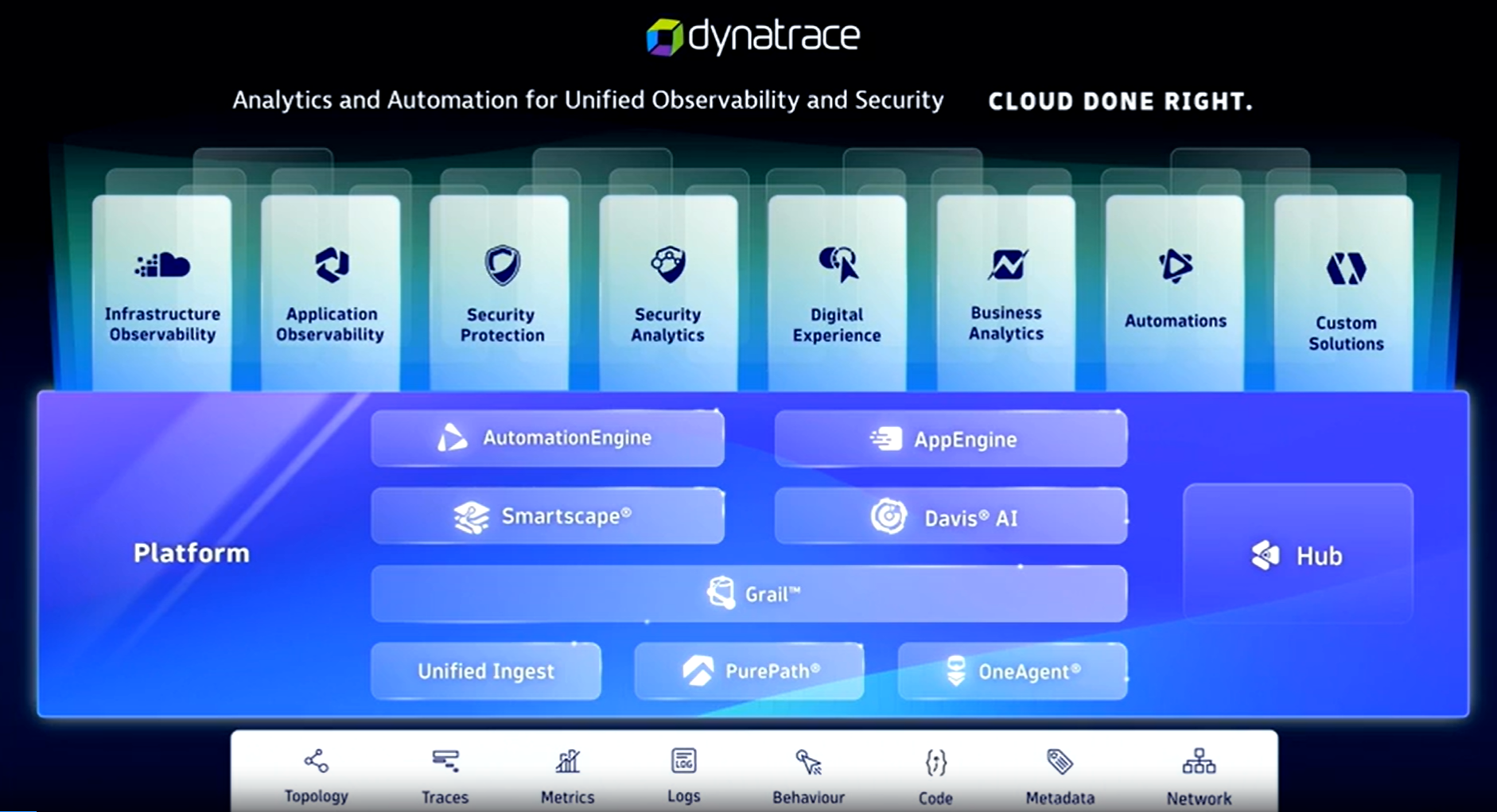Click the Topology icon in the bottom bar
Viewport: 1497px width, 812px height.
pyautogui.click(x=315, y=761)
